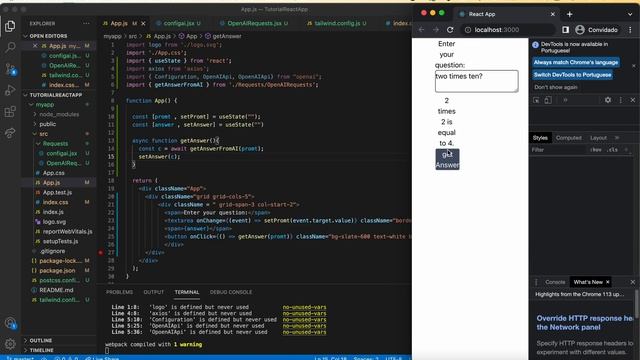Click Always match Chrome's language
This screenshot has width=640, height=360.
[x=576, y=62]
